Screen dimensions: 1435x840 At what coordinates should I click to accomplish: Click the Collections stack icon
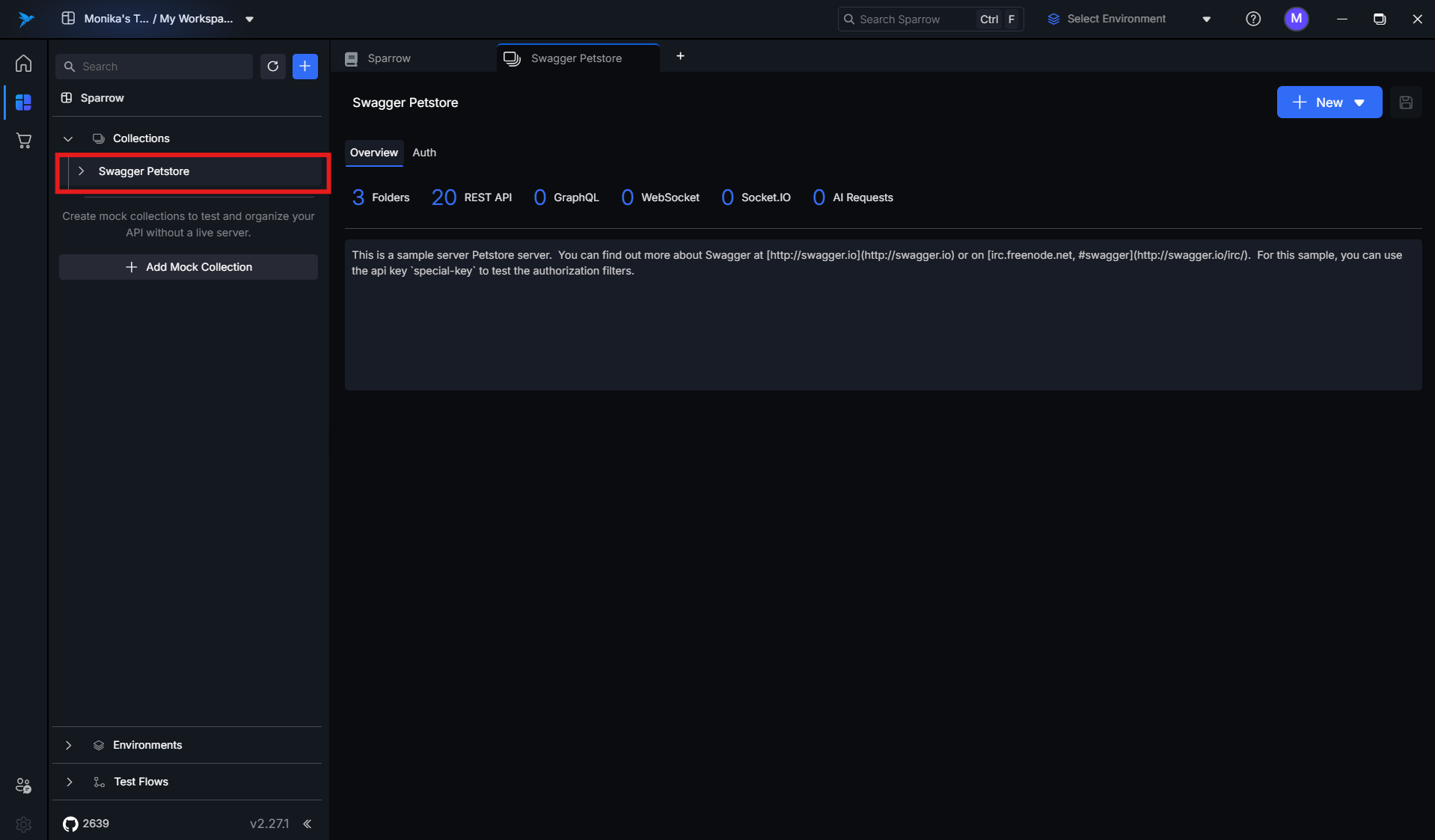98,138
